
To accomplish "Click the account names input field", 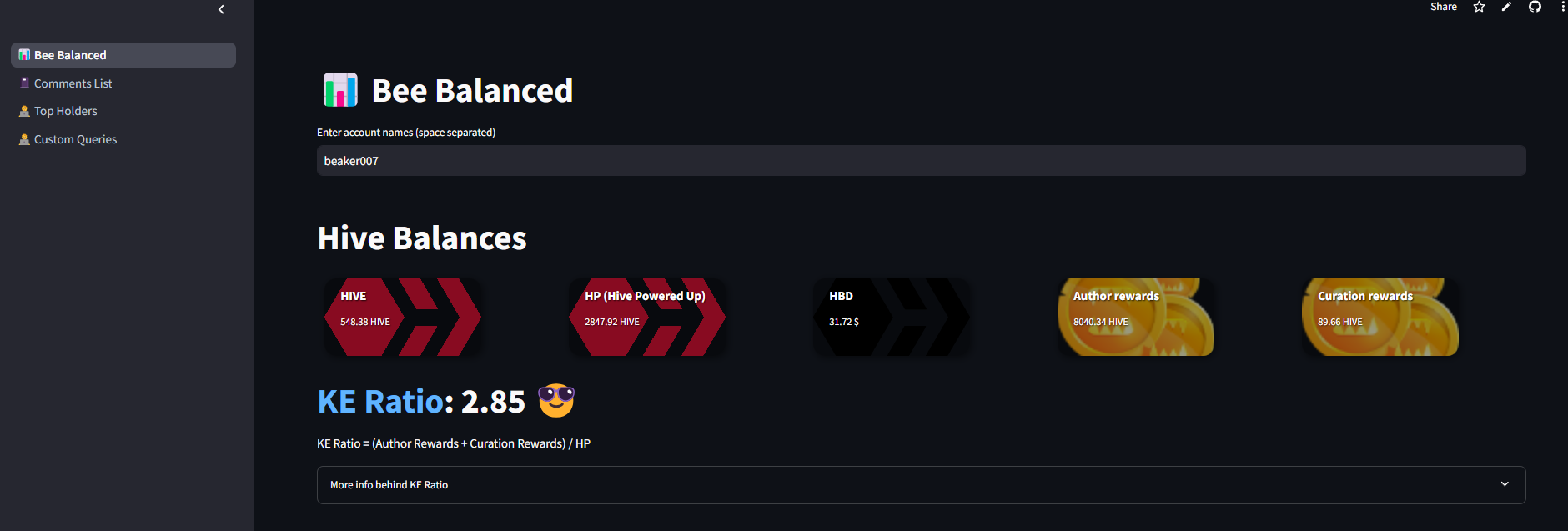I will coord(921,161).
